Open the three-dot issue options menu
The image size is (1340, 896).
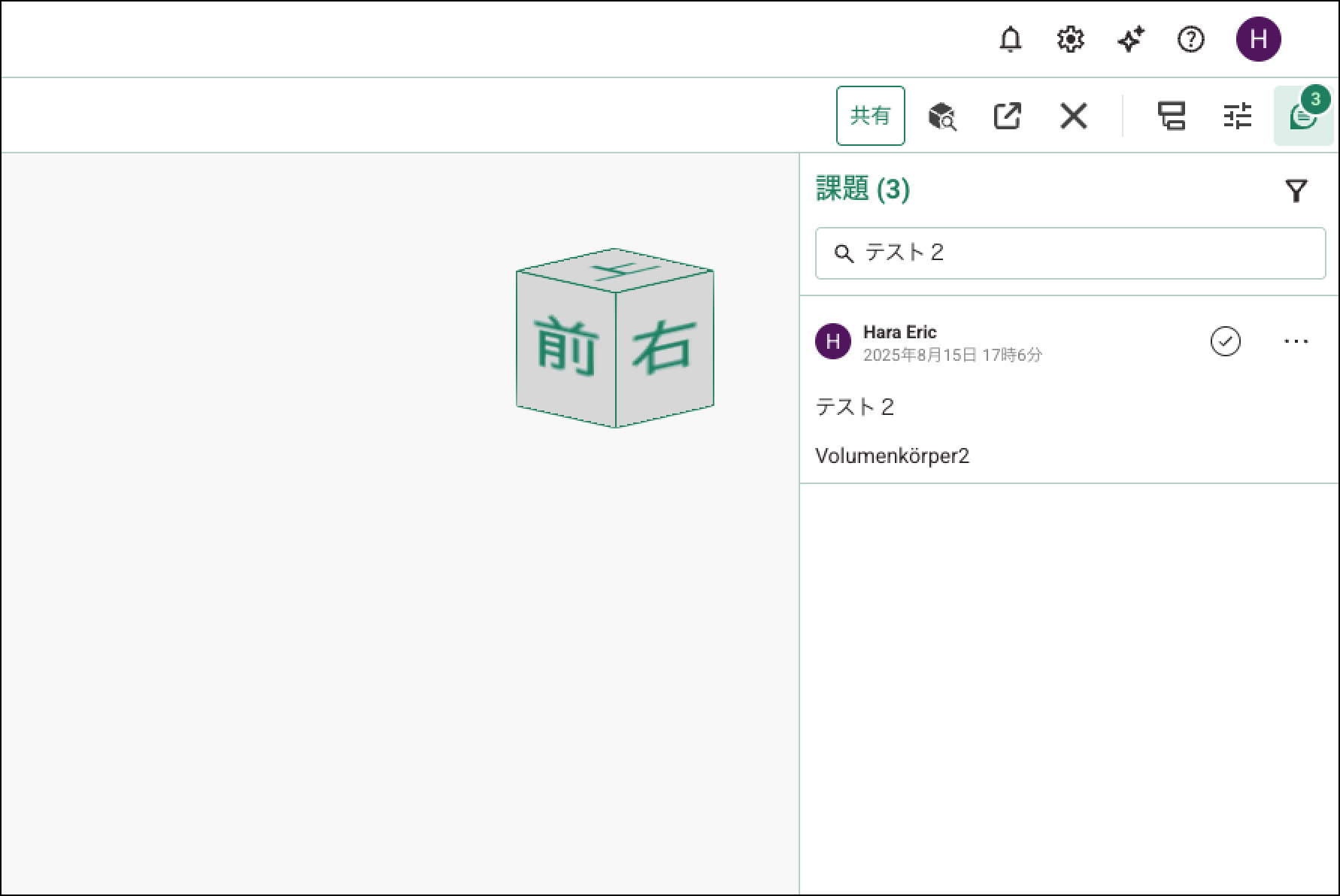tap(1296, 341)
